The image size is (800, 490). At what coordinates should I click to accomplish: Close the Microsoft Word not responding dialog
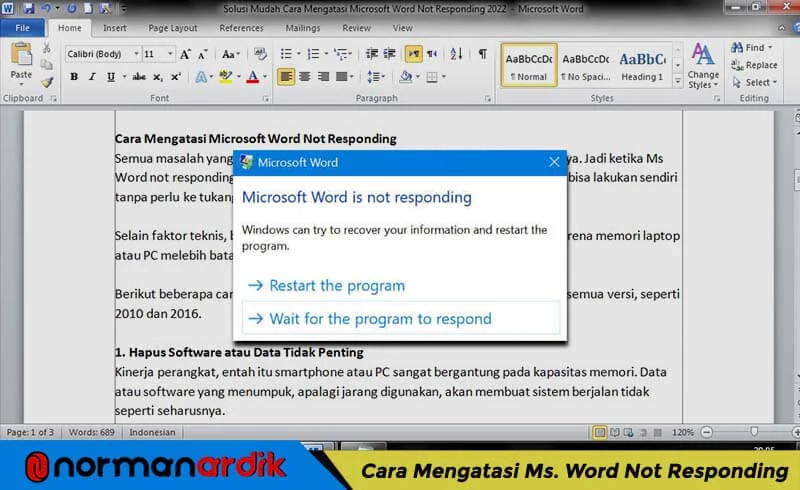[554, 162]
